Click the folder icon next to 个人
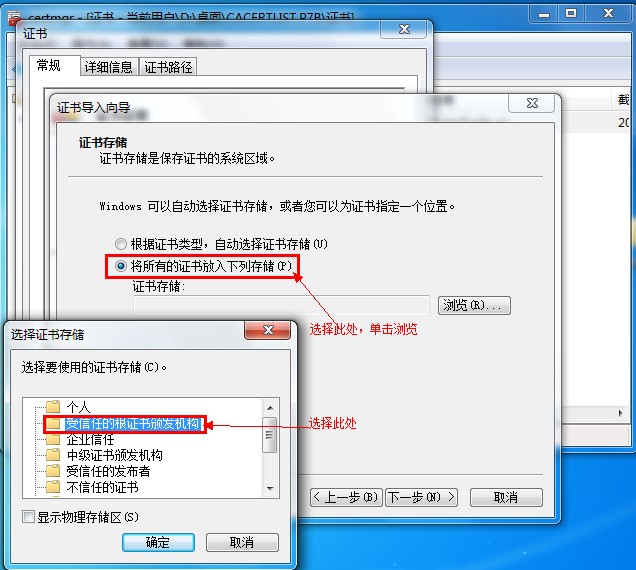The height and width of the screenshot is (570, 636). coord(53,406)
